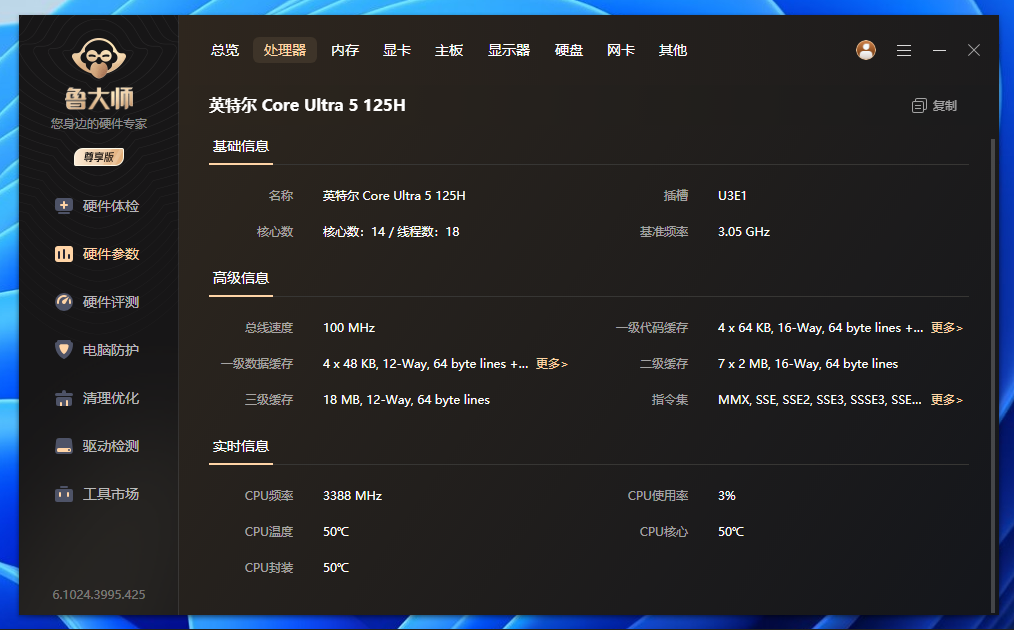Click the copy icon next to 复制

click(919, 105)
